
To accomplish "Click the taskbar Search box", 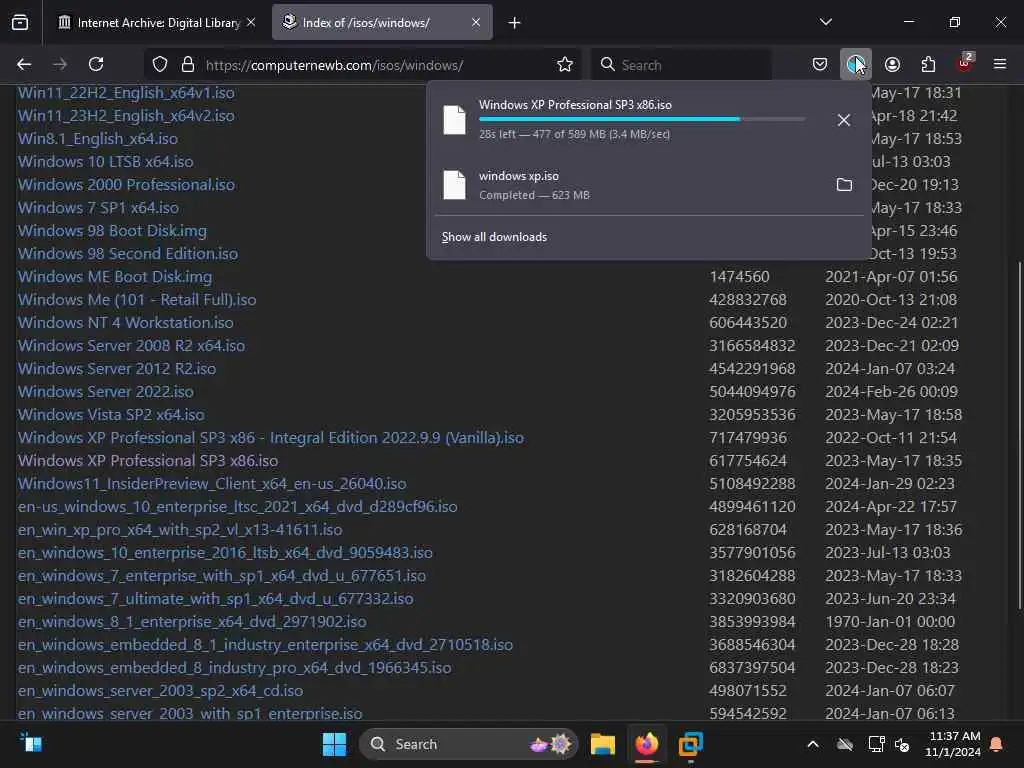I will click(x=469, y=744).
